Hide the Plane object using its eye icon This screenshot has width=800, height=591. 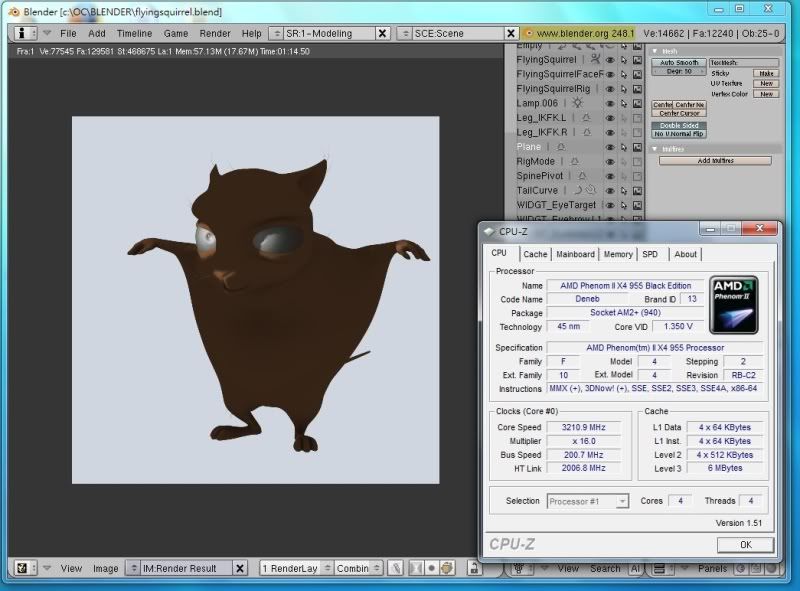tap(610, 147)
